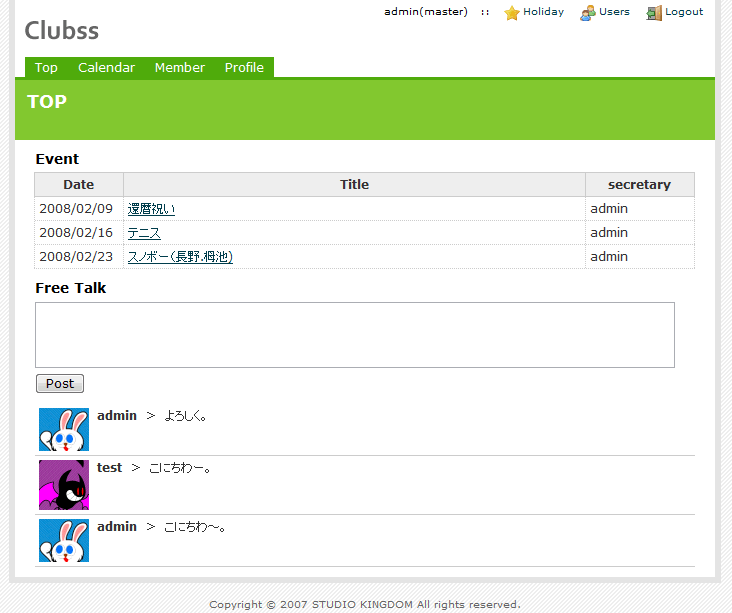Click the Users people icon
The image size is (732, 613).
pyautogui.click(x=588, y=13)
